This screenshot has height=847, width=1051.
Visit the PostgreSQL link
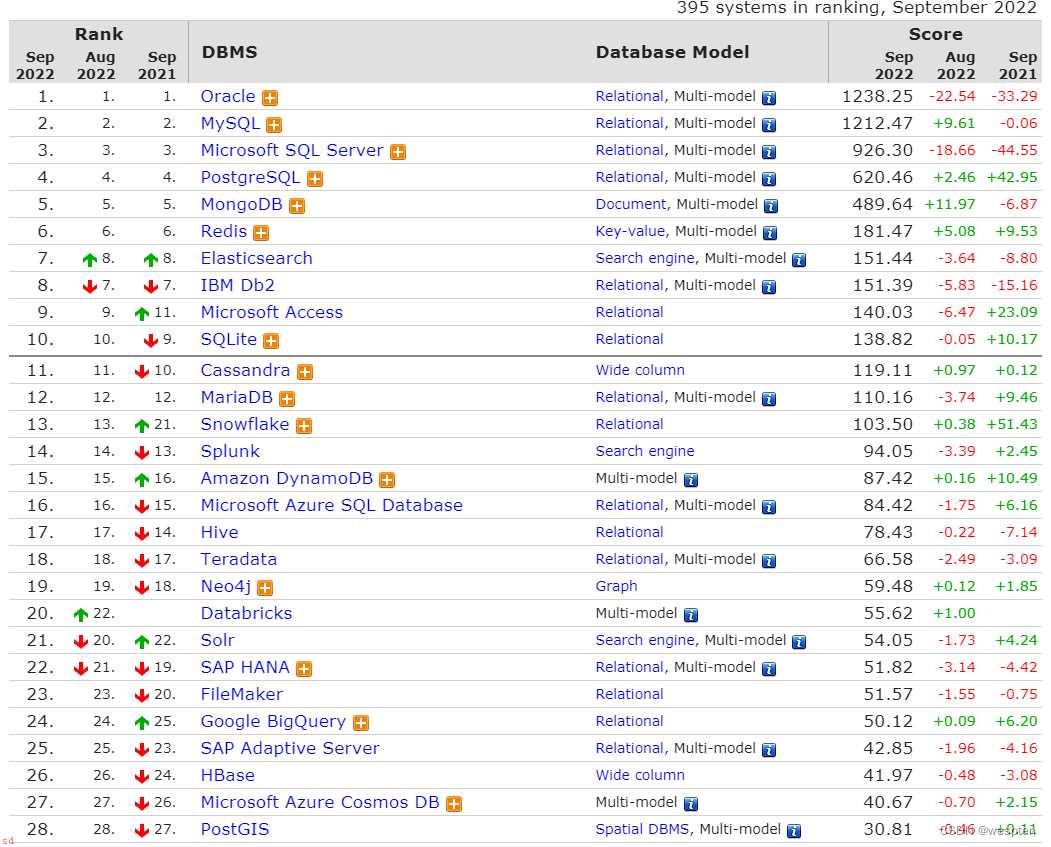251,178
